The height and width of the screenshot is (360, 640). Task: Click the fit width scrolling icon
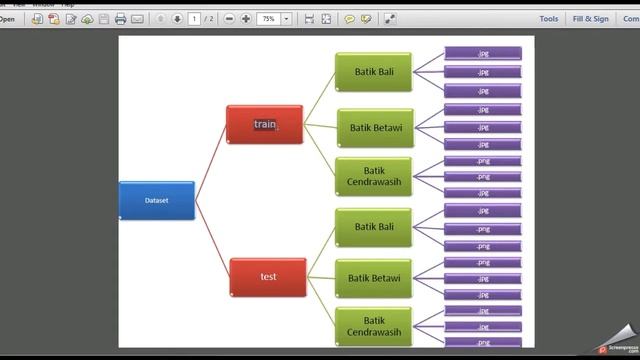pos(309,19)
